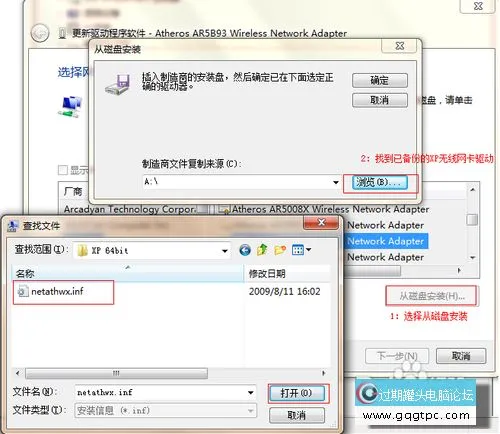Cancel the Update Driver wizard
The image size is (500, 434).
pos(461,356)
